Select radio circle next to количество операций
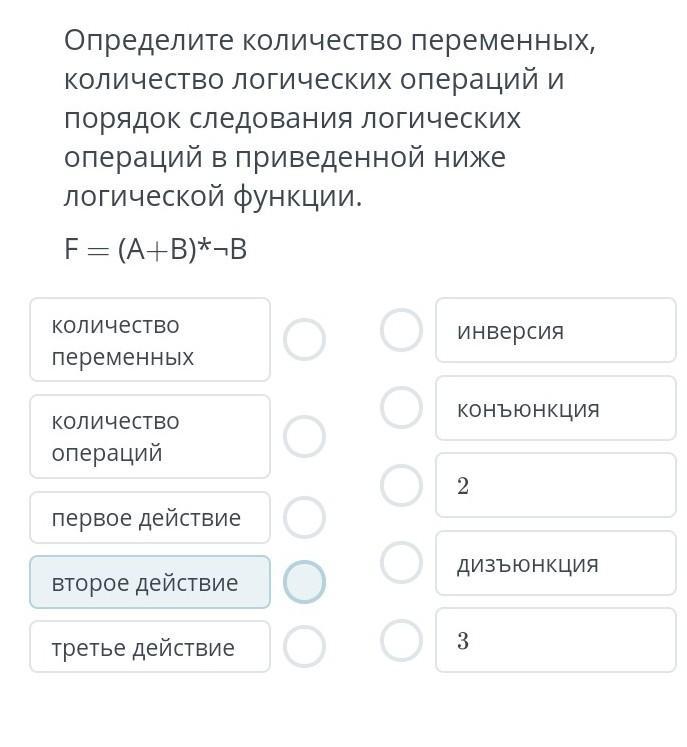 tap(304, 436)
